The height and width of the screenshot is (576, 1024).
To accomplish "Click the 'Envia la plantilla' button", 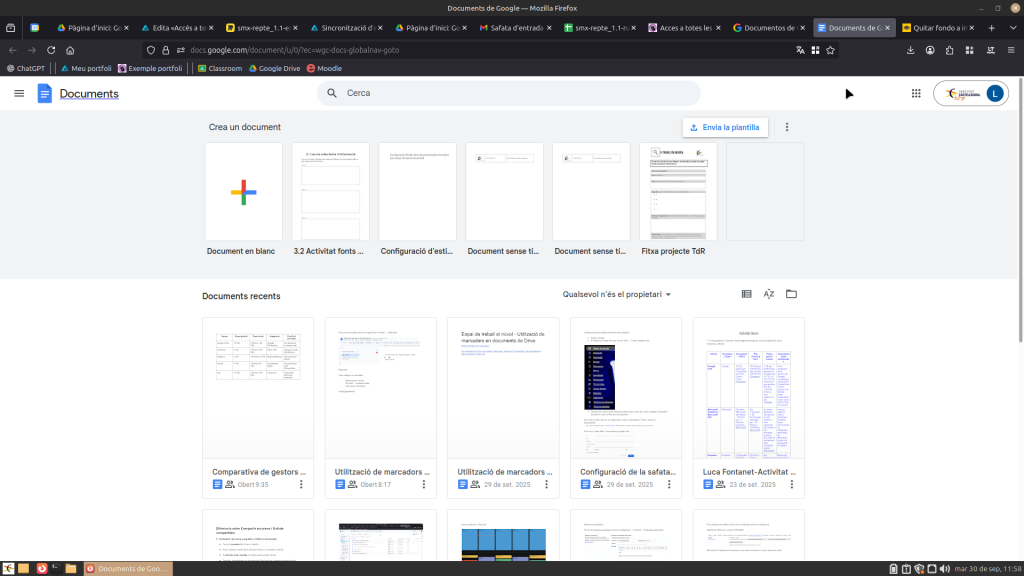I will tap(725, 127).
